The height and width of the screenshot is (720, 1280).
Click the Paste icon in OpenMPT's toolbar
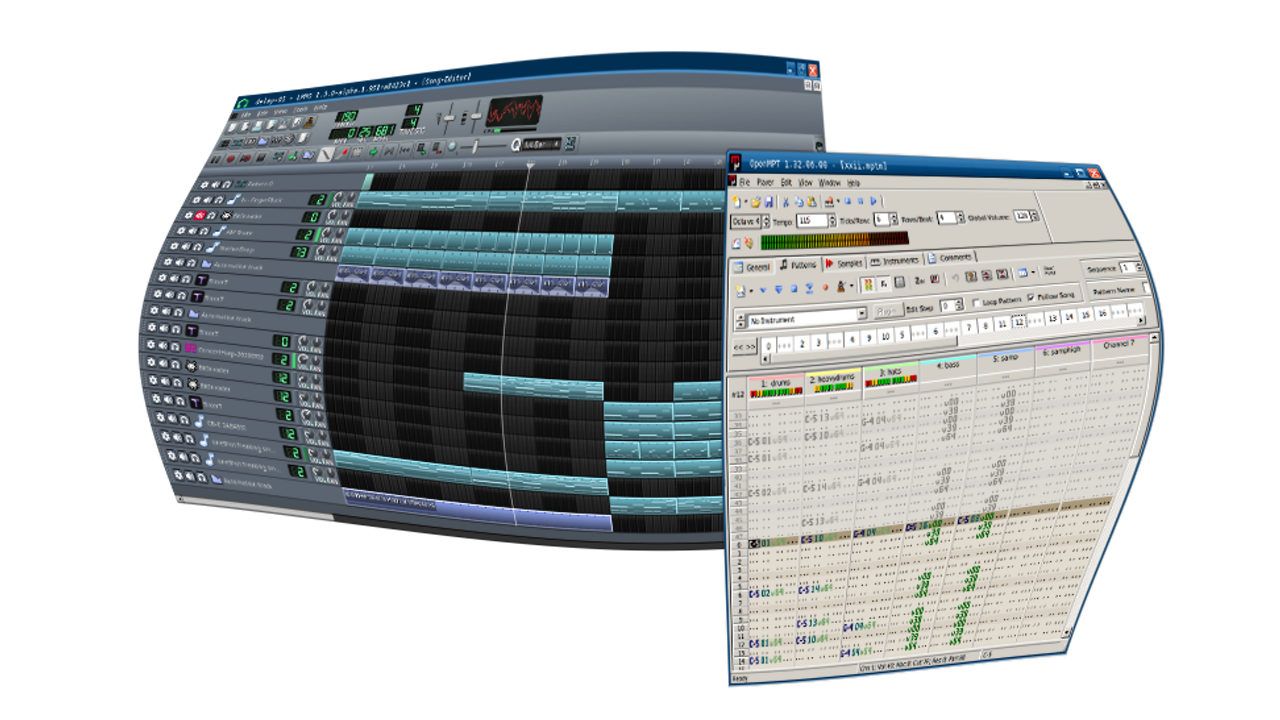pos(811,203)
